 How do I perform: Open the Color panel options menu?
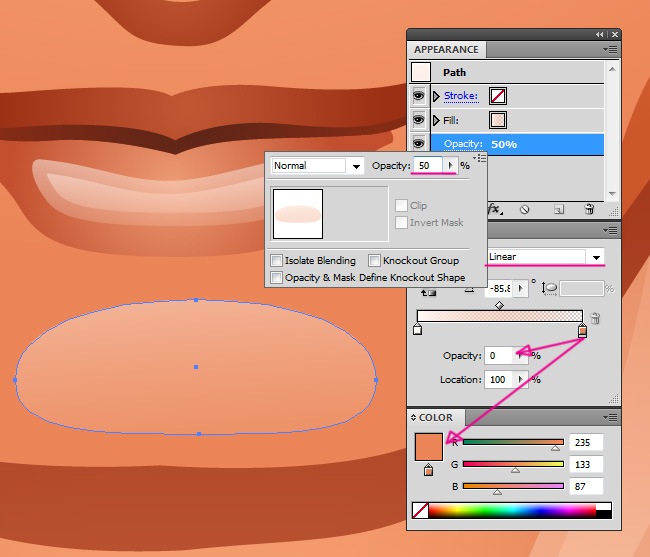(x=608, y=417)
